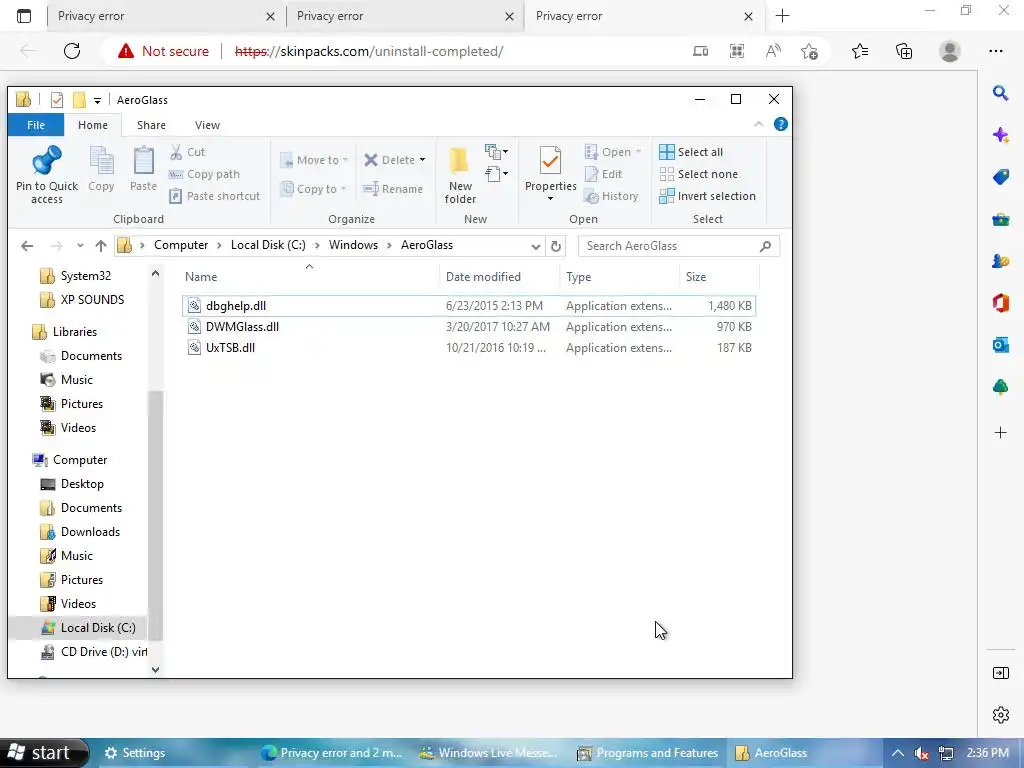Open Edge Favorites star icon

coord(860,51)
